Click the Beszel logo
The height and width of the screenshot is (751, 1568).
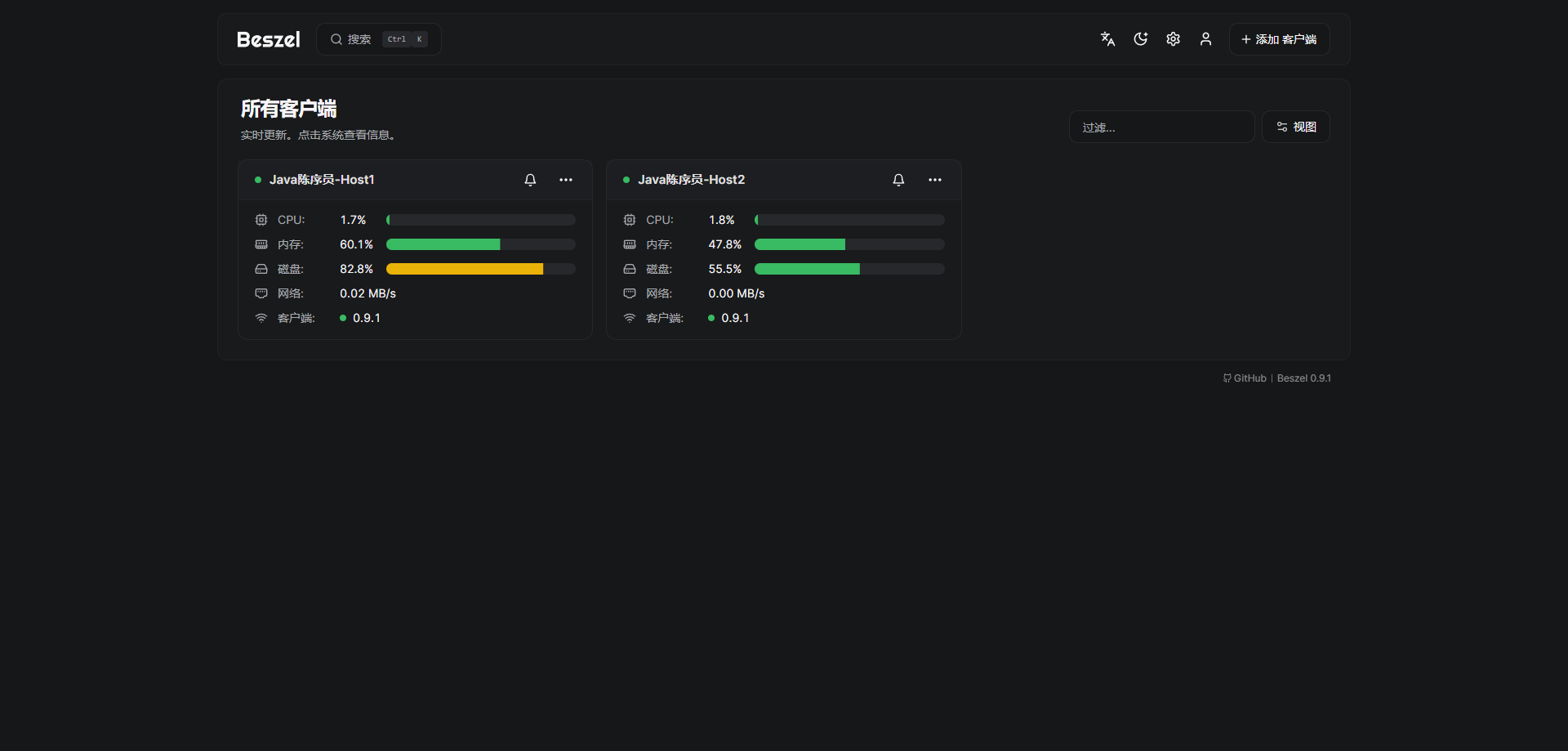pyautogui.click(x=268, y=39)
